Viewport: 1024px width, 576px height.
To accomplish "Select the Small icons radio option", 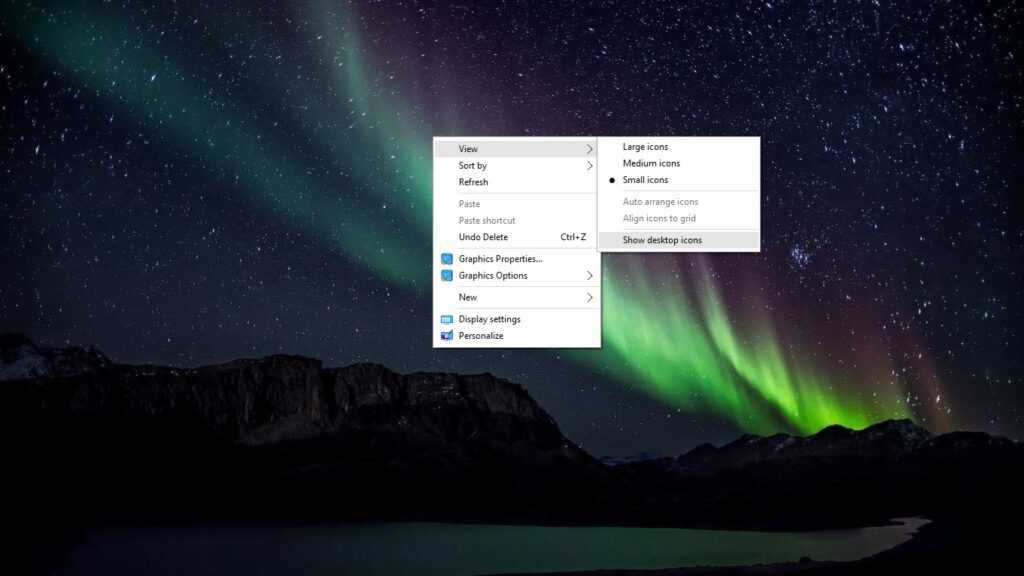I will (x=647, y=180).
